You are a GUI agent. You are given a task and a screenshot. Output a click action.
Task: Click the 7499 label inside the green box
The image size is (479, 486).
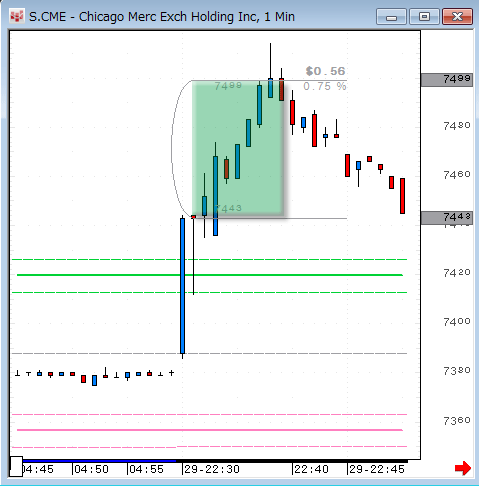point(228,86)
